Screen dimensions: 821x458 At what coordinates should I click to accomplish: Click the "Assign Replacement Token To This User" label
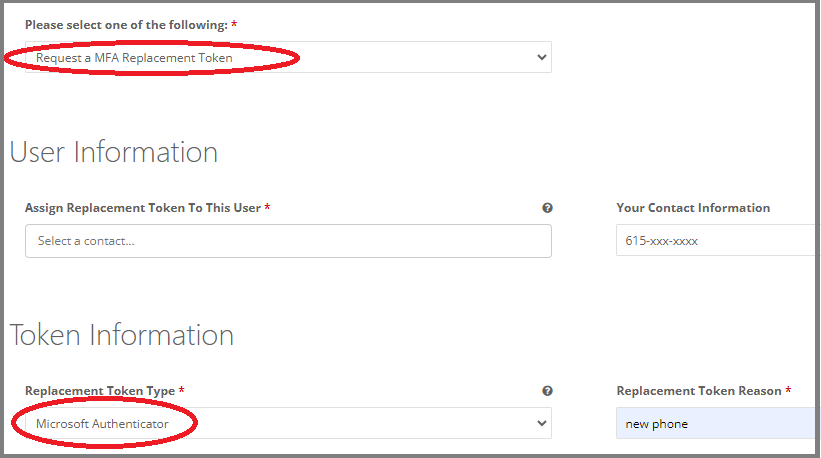(x=143, y=208)
